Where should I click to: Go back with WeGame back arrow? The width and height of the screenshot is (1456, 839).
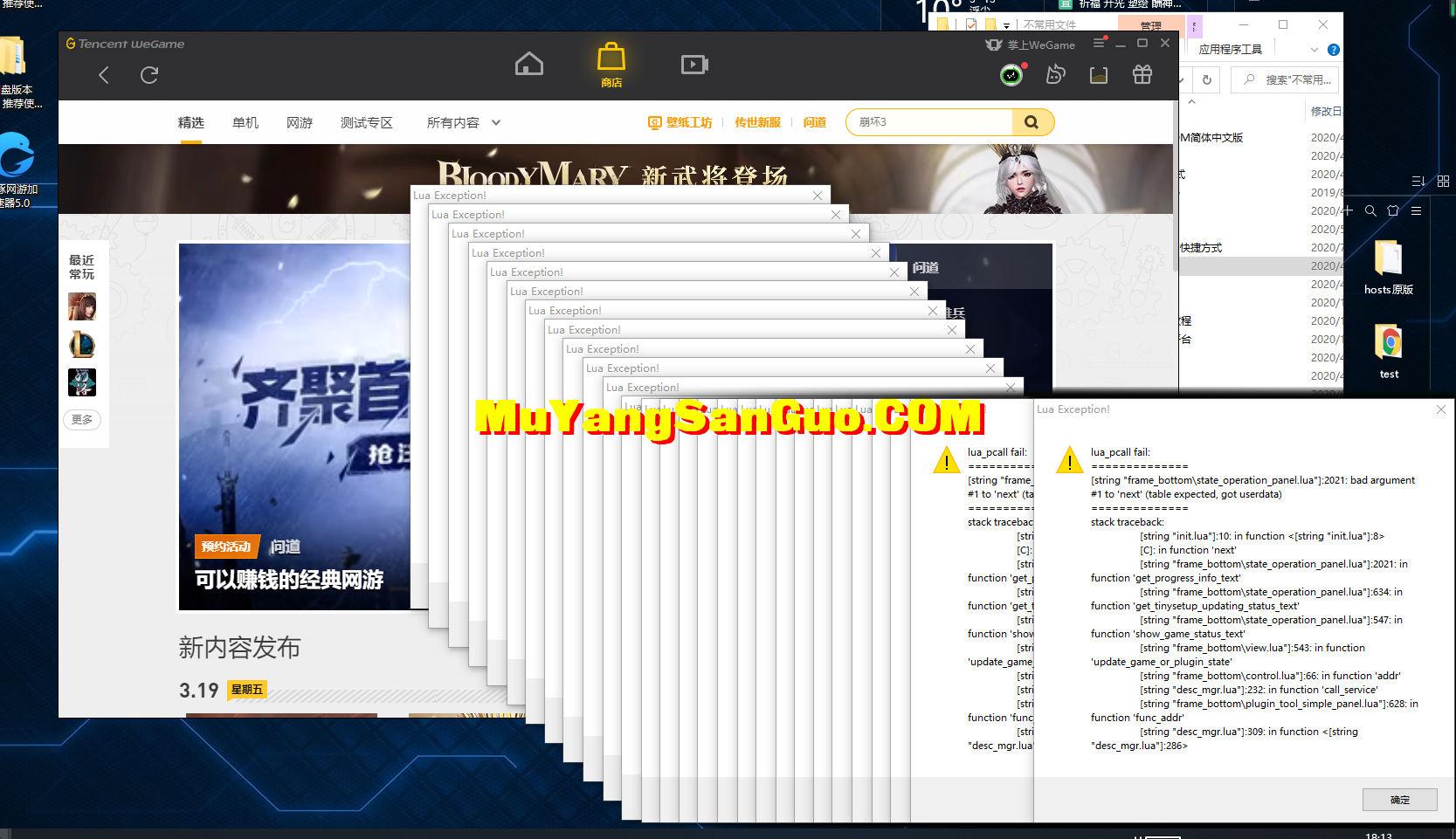104,75
